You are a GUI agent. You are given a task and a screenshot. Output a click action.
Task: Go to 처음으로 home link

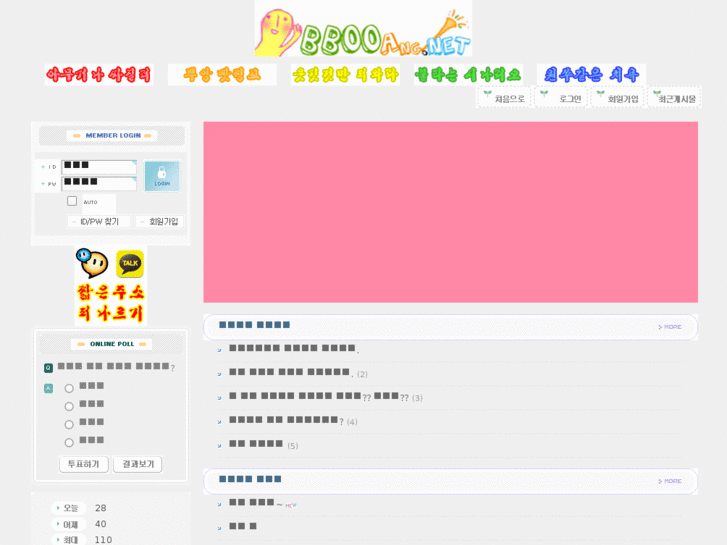coord(504,97)
